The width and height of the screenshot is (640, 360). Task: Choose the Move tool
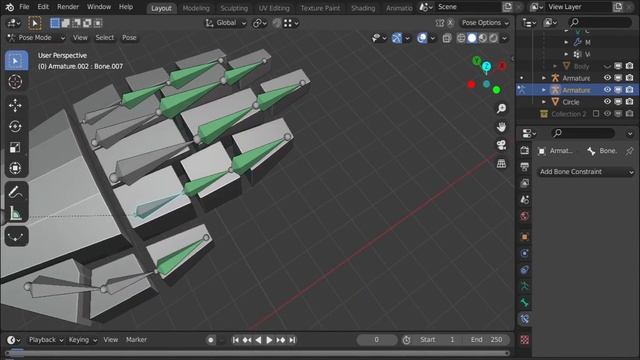16,105
